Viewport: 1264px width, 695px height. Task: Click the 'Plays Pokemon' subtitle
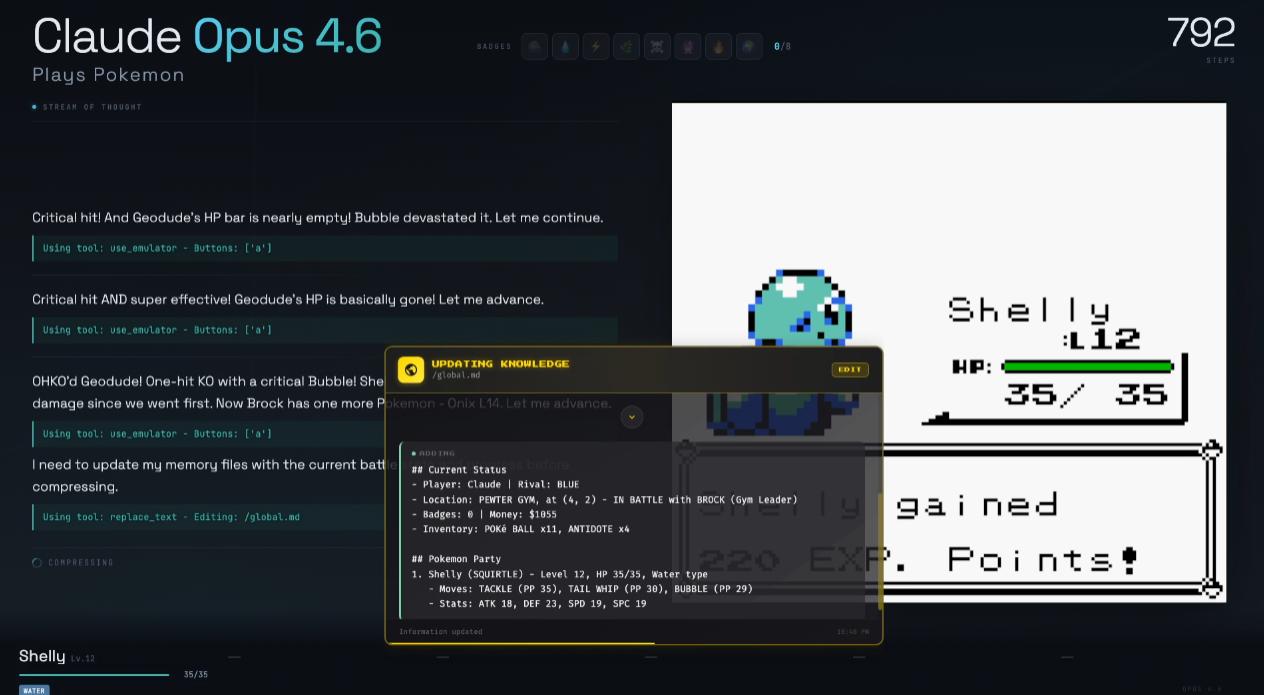(x=108, y=75)
